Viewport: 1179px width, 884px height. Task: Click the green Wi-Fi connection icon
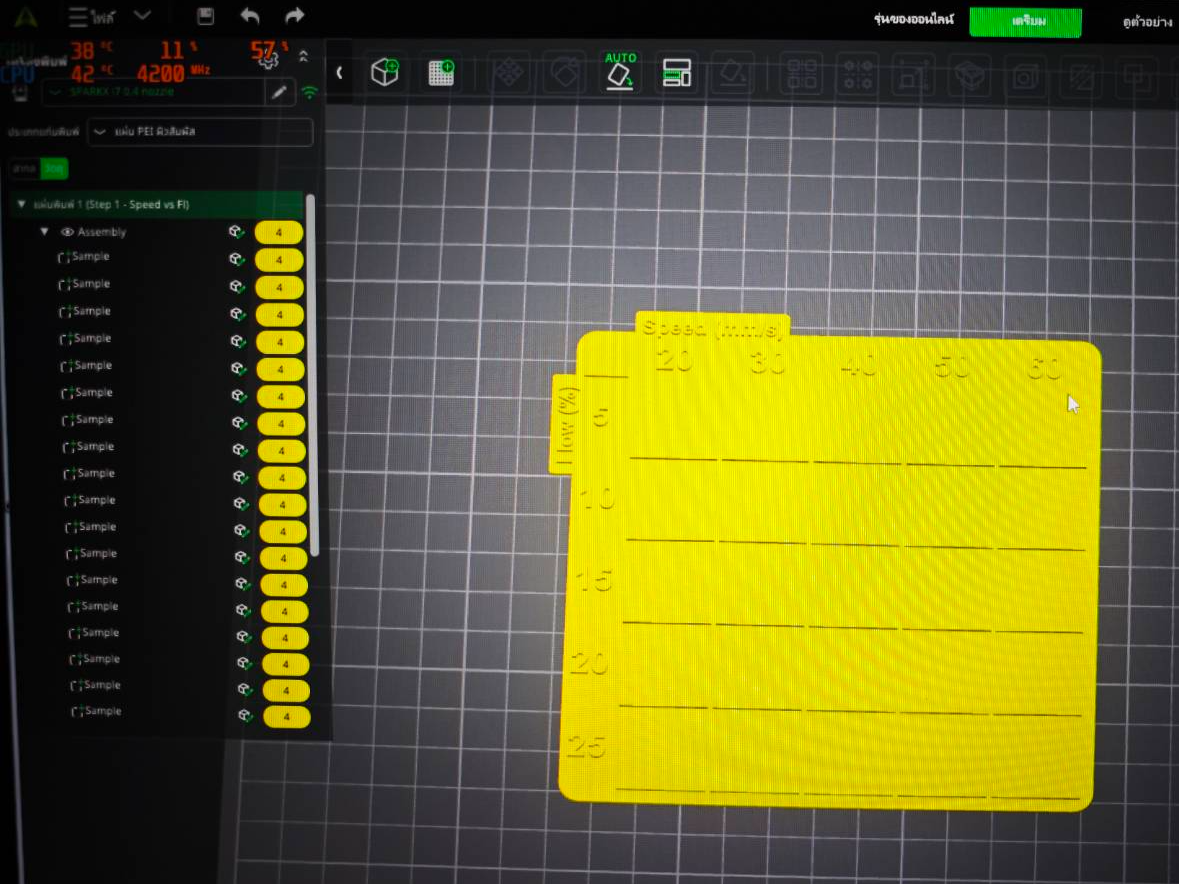point(309,92)
